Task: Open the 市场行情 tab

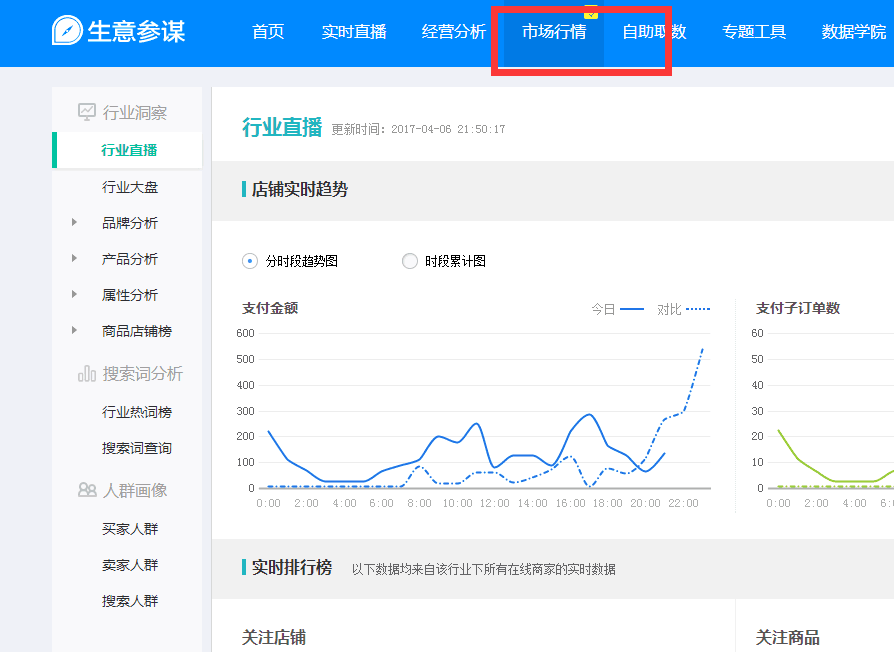Action: tap(554, 32)
